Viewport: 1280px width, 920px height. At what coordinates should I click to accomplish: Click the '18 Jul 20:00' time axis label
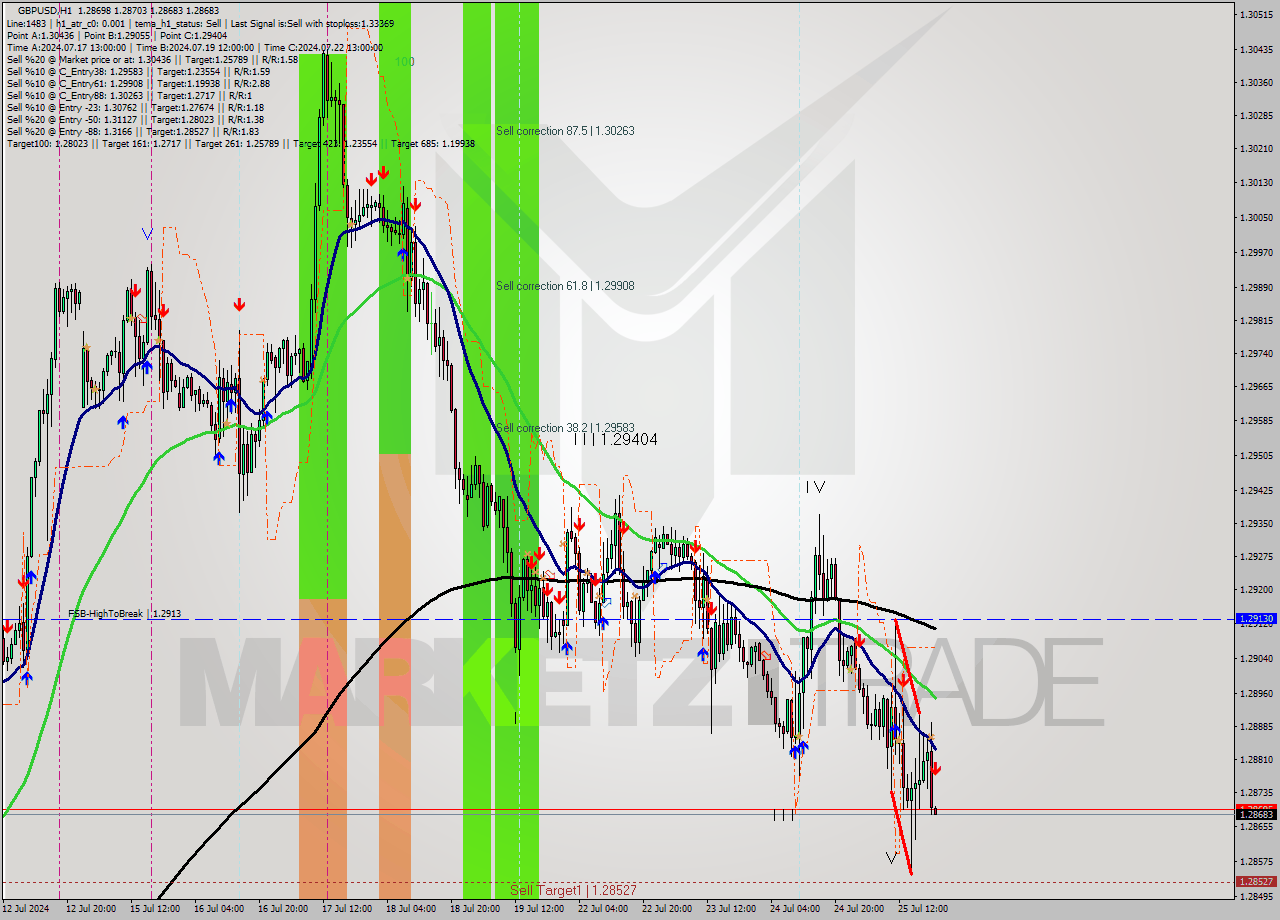tap(475, 909)
